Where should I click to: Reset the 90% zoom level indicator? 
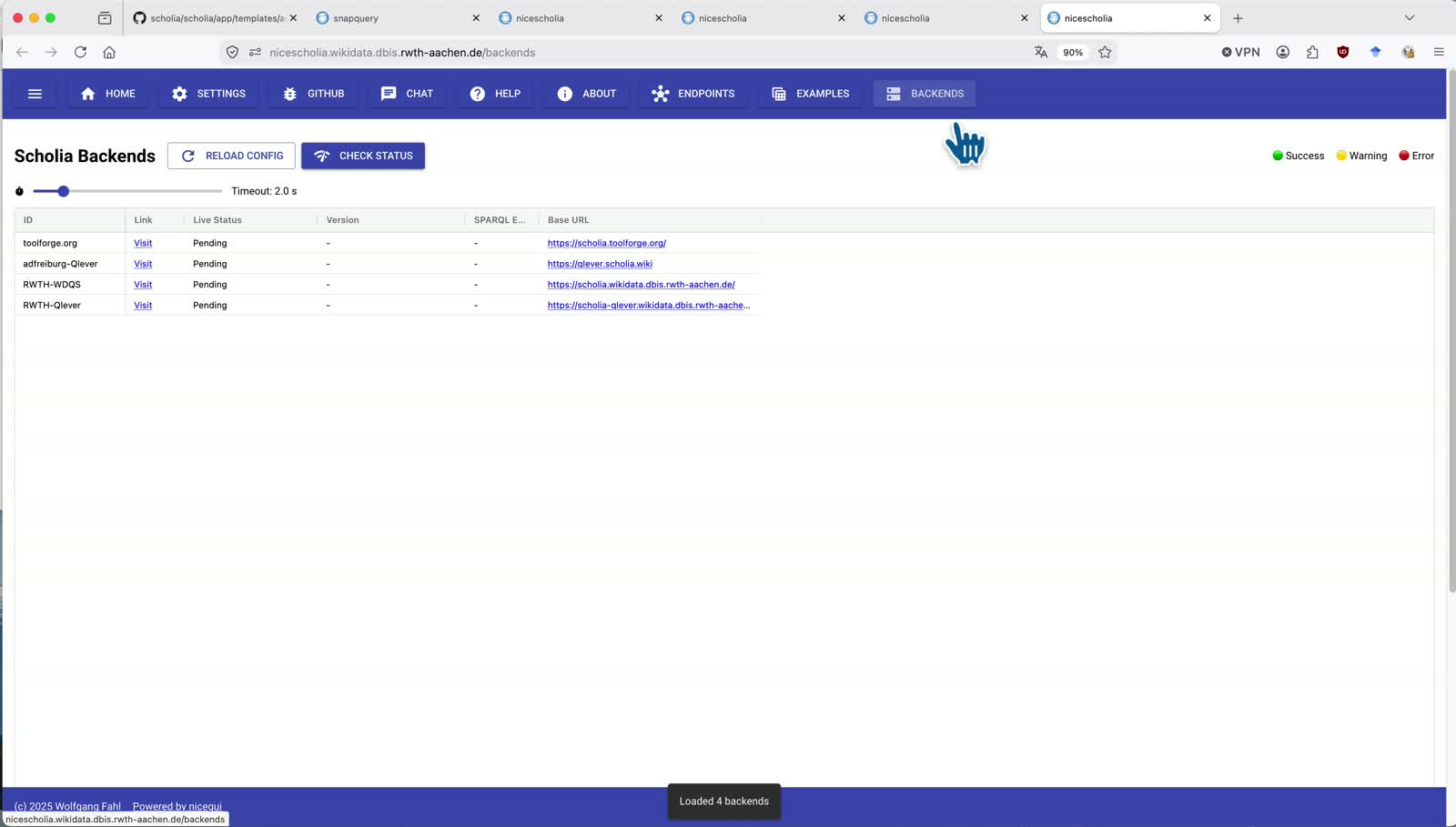pyautogui.click(x=1073, y=53)
